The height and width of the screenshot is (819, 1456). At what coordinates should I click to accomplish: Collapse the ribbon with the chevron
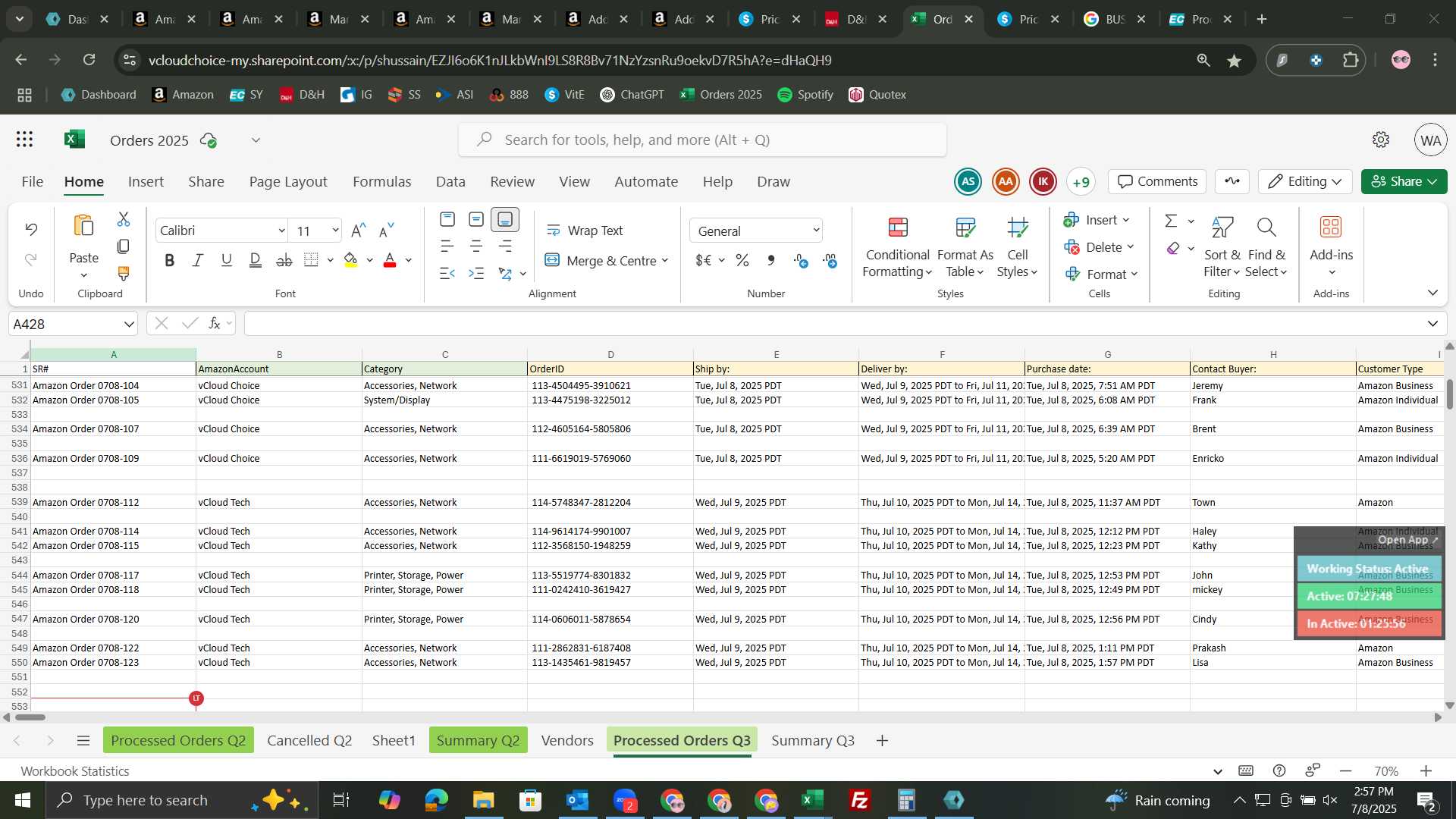1432,293
